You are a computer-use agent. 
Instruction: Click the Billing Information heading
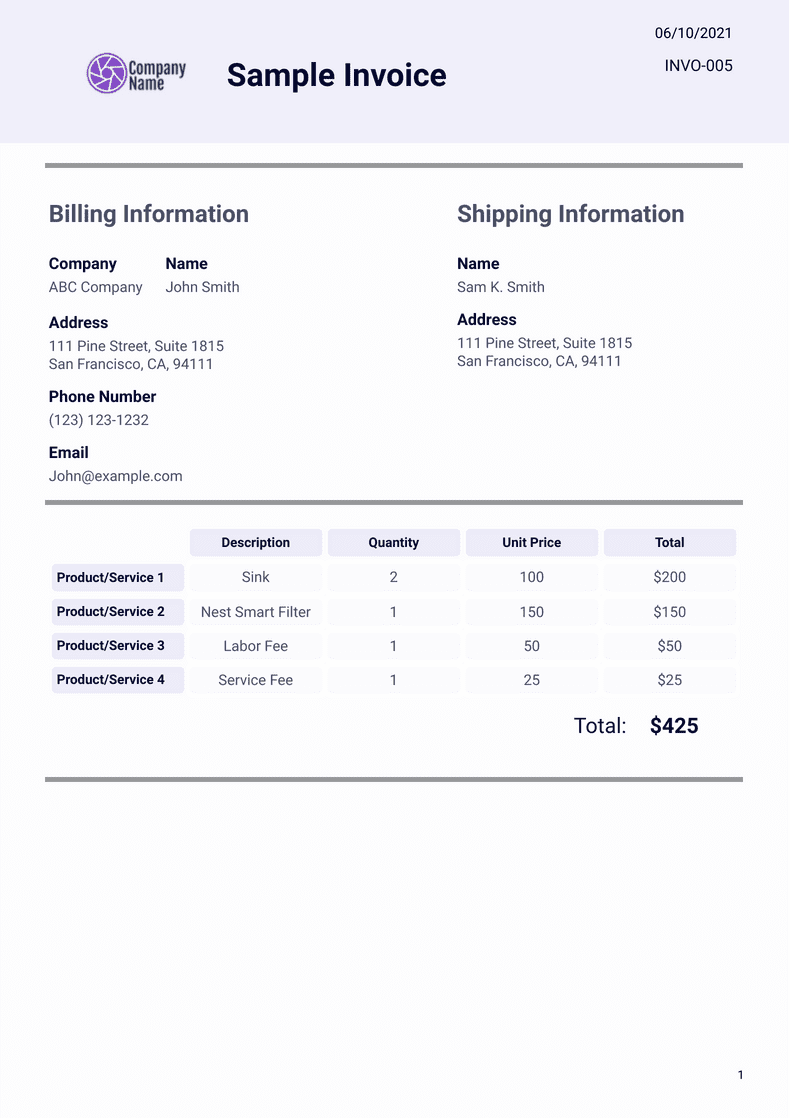(x=149, y=214)
